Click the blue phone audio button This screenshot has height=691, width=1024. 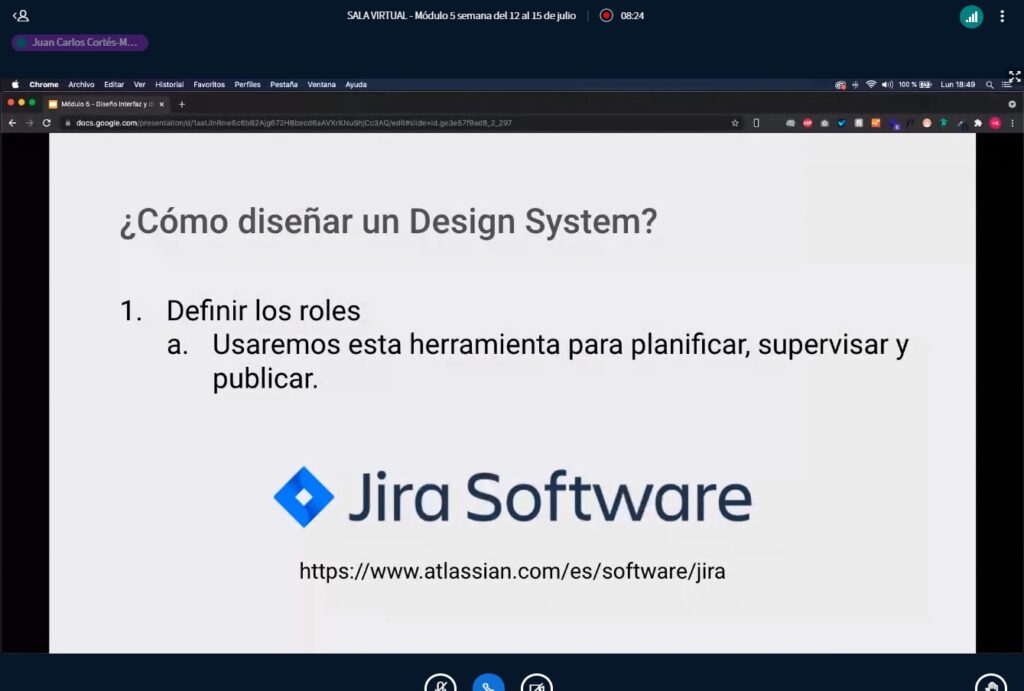[488, 685]
